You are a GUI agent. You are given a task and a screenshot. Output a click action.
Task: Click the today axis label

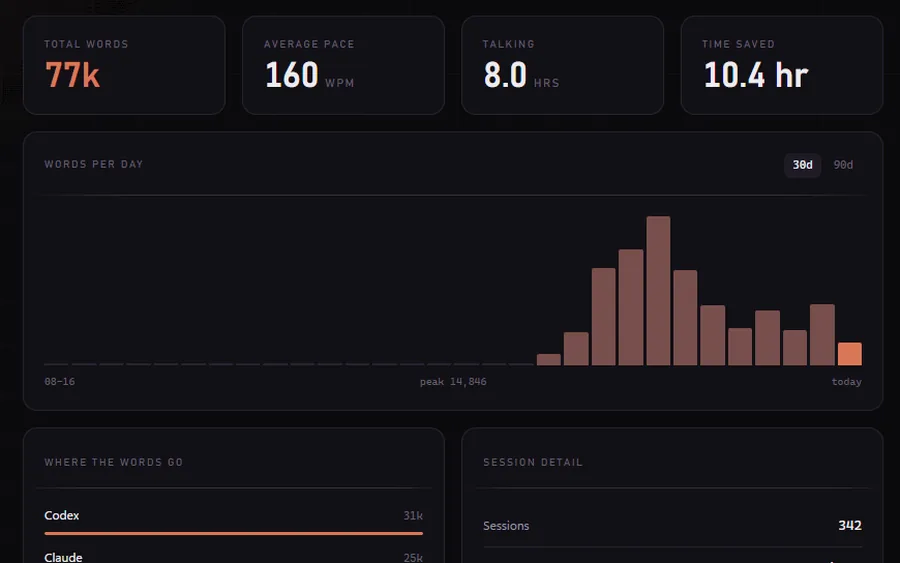click(x=847, y=382)
